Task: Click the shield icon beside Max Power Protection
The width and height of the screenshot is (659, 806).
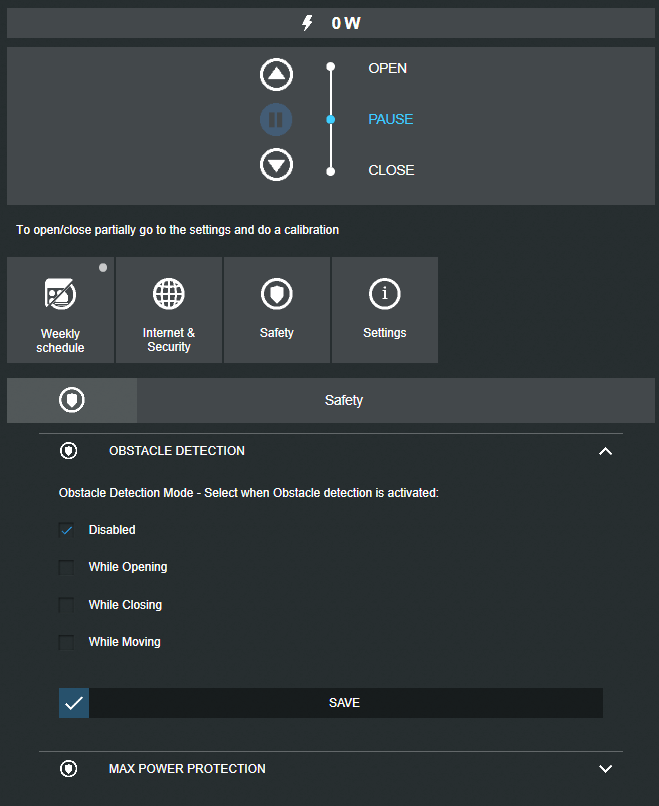Action: coord(68,769)
